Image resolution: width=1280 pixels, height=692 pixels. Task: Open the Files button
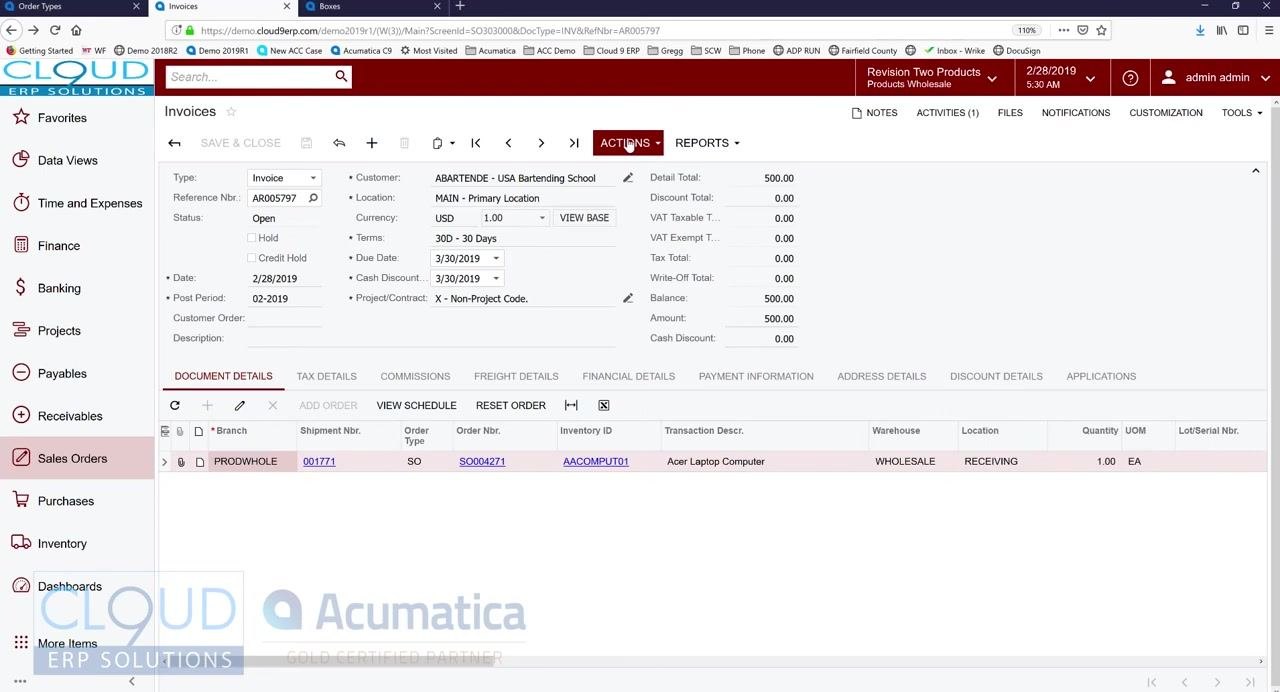pos(1010,113)
